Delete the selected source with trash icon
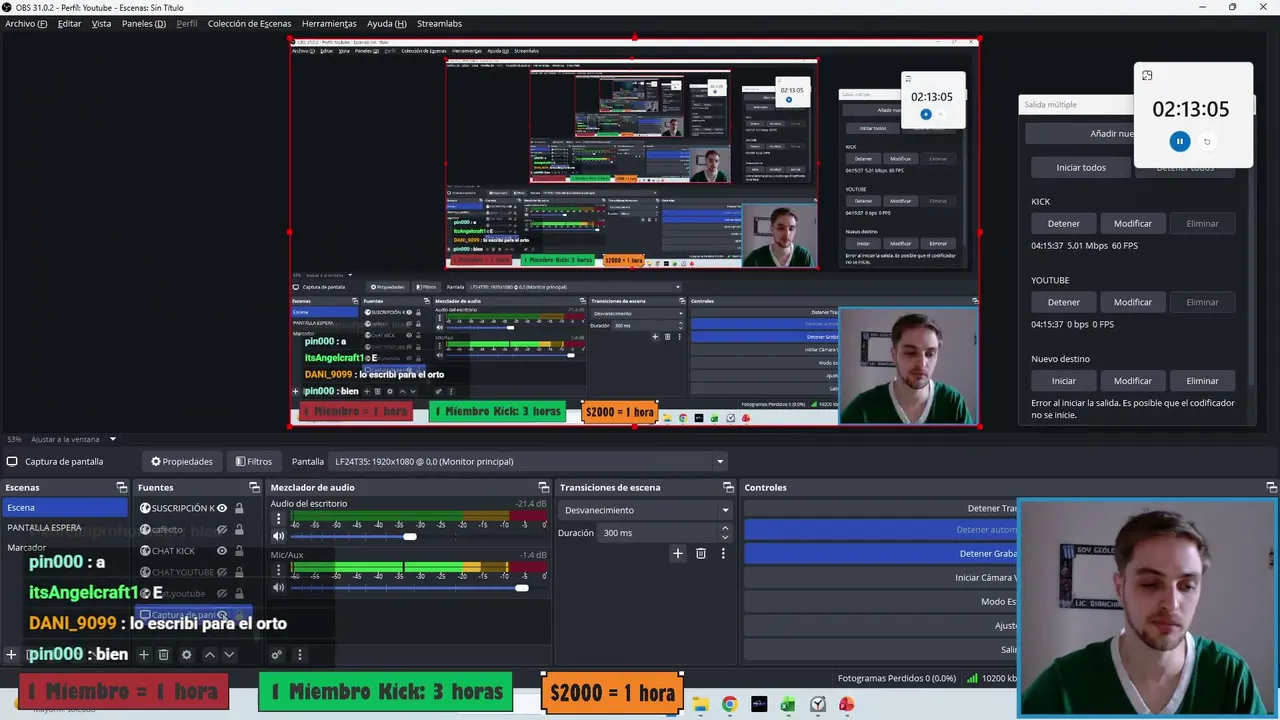The height and width of the screenshot is (720, 1280). [164, 655]
